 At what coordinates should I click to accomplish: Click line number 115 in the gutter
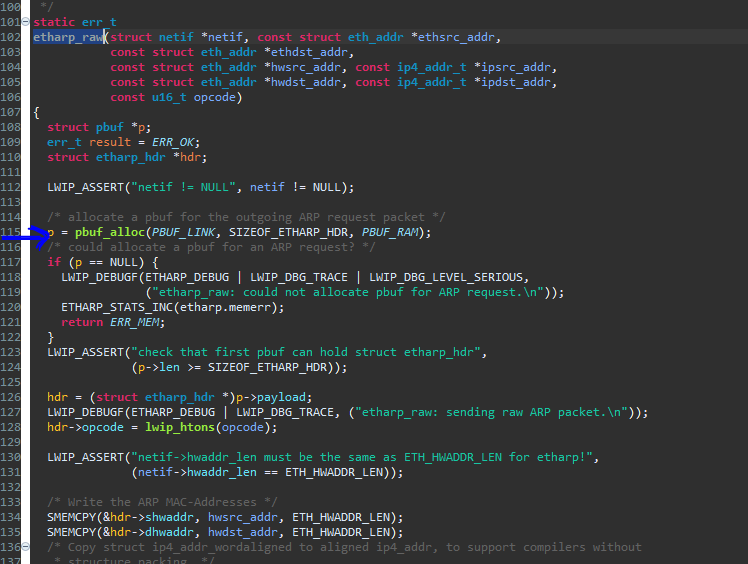(10, 232)
